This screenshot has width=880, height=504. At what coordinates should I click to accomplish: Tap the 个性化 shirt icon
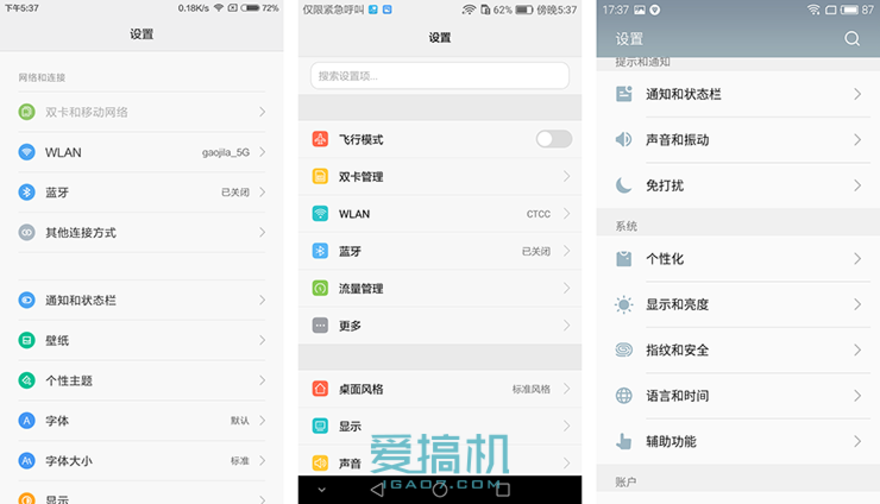624,259
